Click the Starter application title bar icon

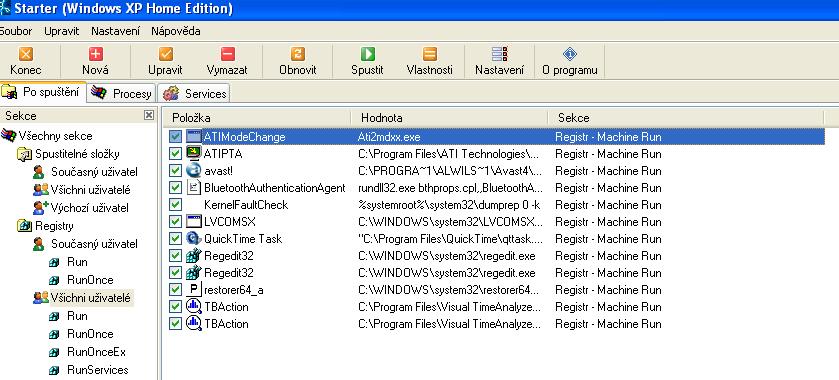pyautogui.click(x=5, y=8)
